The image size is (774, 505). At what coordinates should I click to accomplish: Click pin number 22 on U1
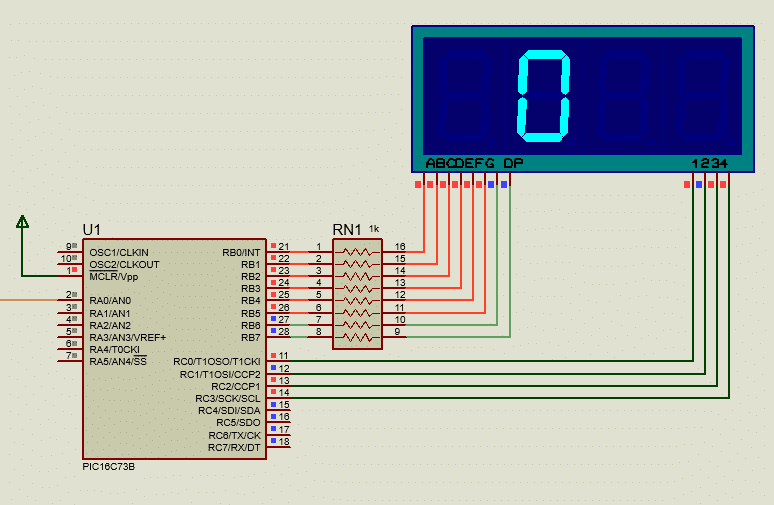(x=283, y=258)
